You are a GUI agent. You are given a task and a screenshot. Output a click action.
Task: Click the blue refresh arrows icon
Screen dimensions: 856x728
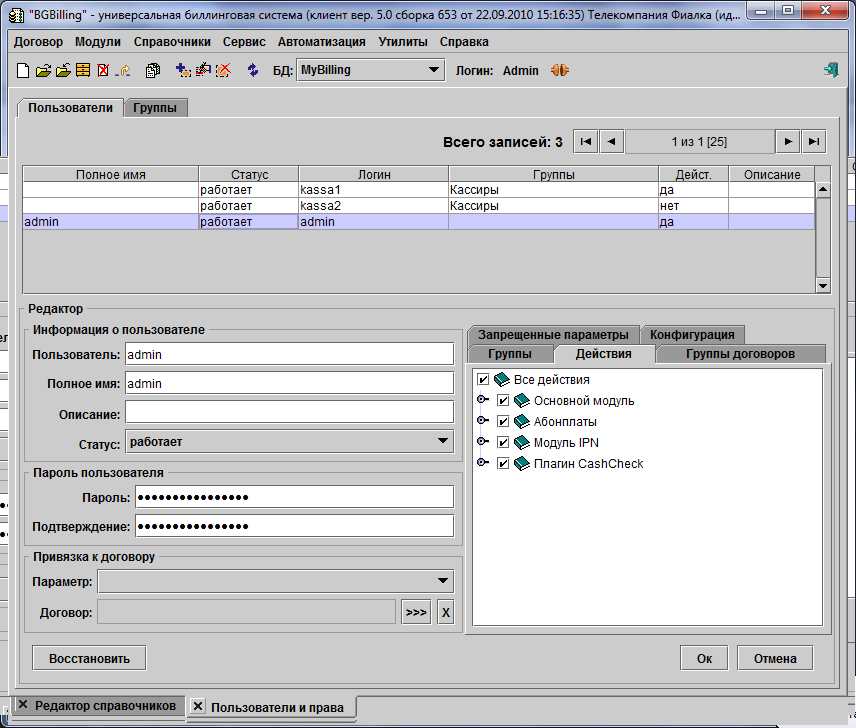click(253, 70)
